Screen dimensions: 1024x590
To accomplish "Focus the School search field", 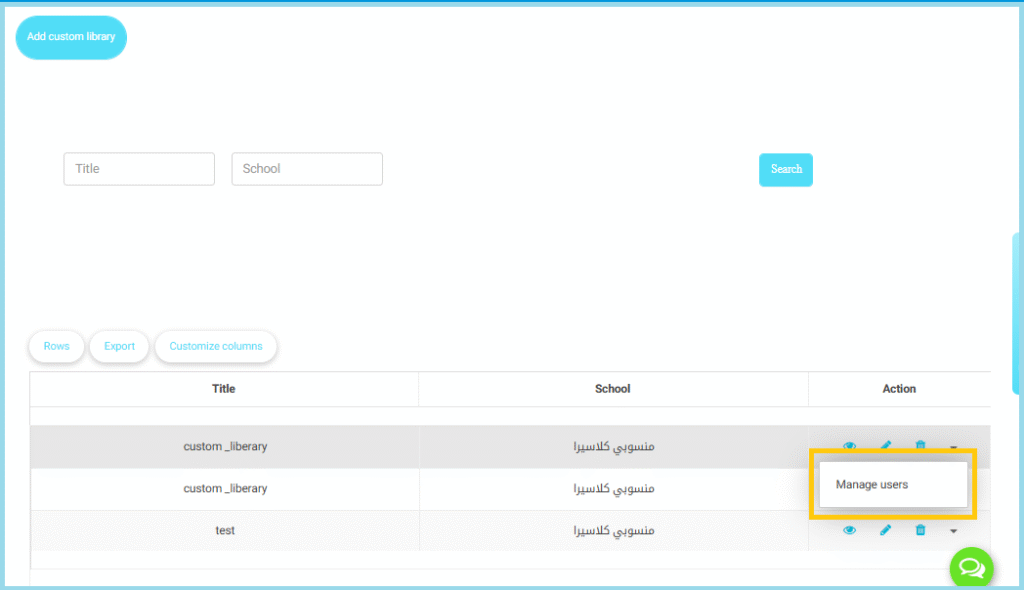I will [x=307, y=169].
